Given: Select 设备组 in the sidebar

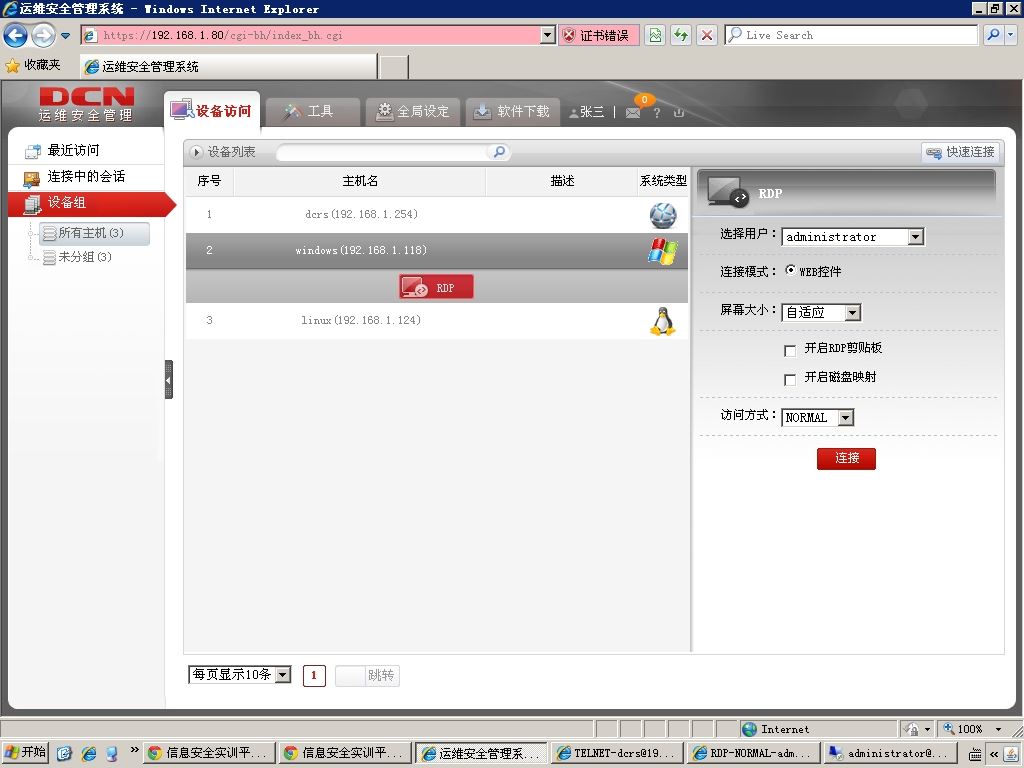Looking at the screenshot, I should (x=90, y=203).
